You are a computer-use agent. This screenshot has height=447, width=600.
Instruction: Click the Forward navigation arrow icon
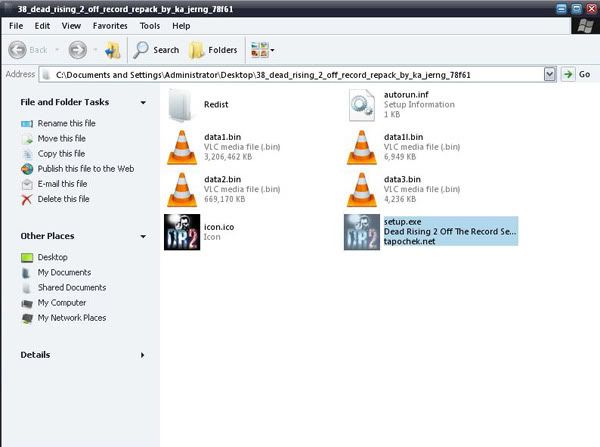pyautogui.click(x=78, y=50)
